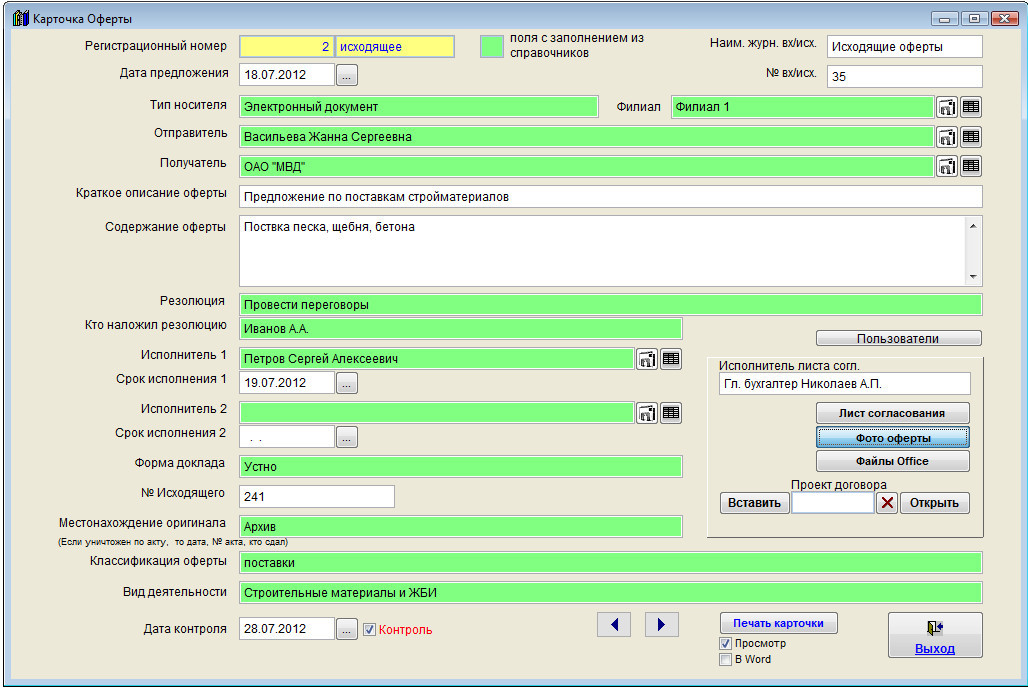Go to previous card with left arrow
The width and height of the screenshot is (1028, 688).
coord(614,624)
